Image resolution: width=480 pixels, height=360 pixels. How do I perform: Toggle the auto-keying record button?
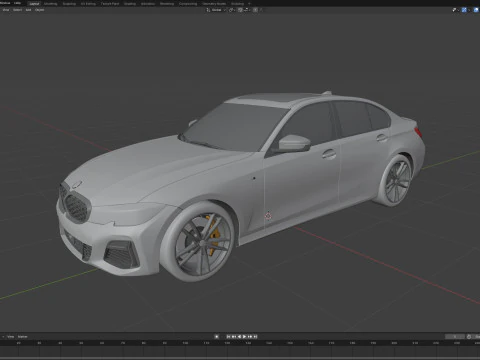(217, 337)
